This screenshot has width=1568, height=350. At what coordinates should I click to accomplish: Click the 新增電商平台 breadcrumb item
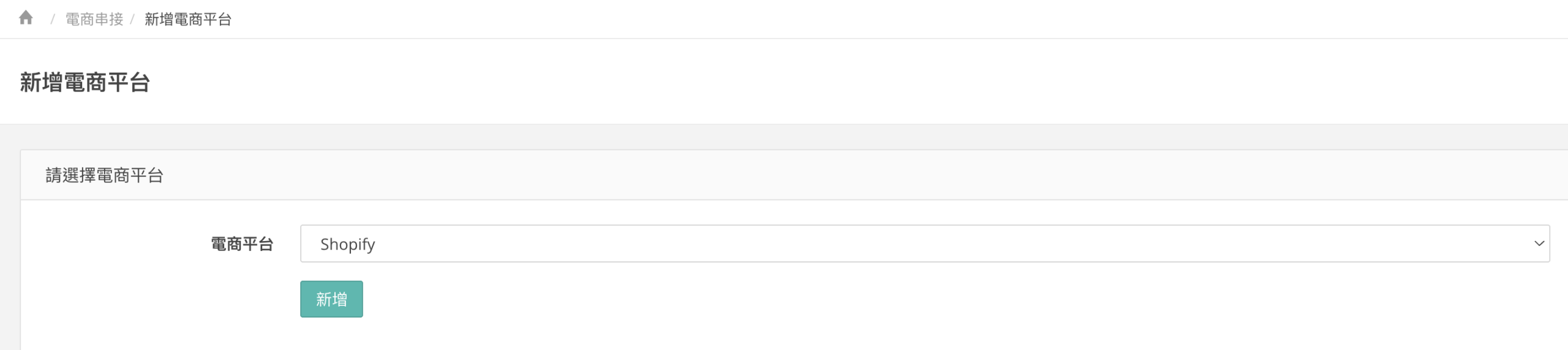188,20
